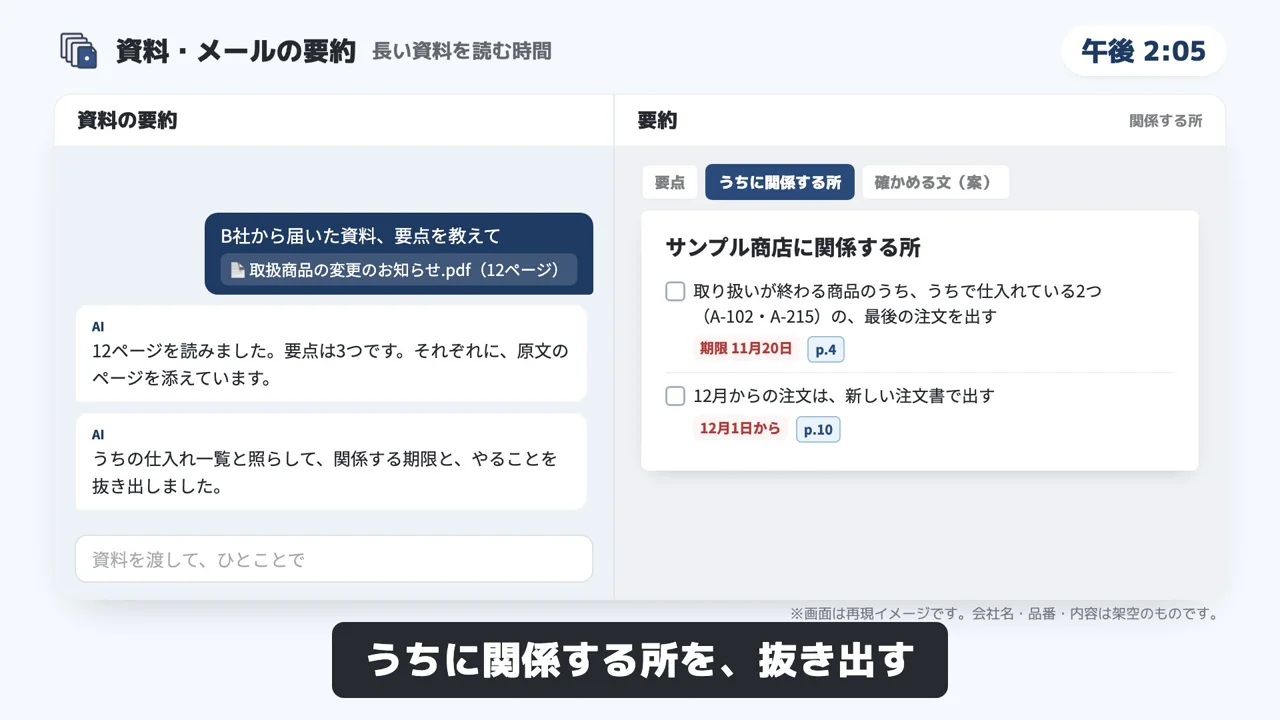
Task: Click the 午後 2:05 clock display
Action: pos(1143,51)
